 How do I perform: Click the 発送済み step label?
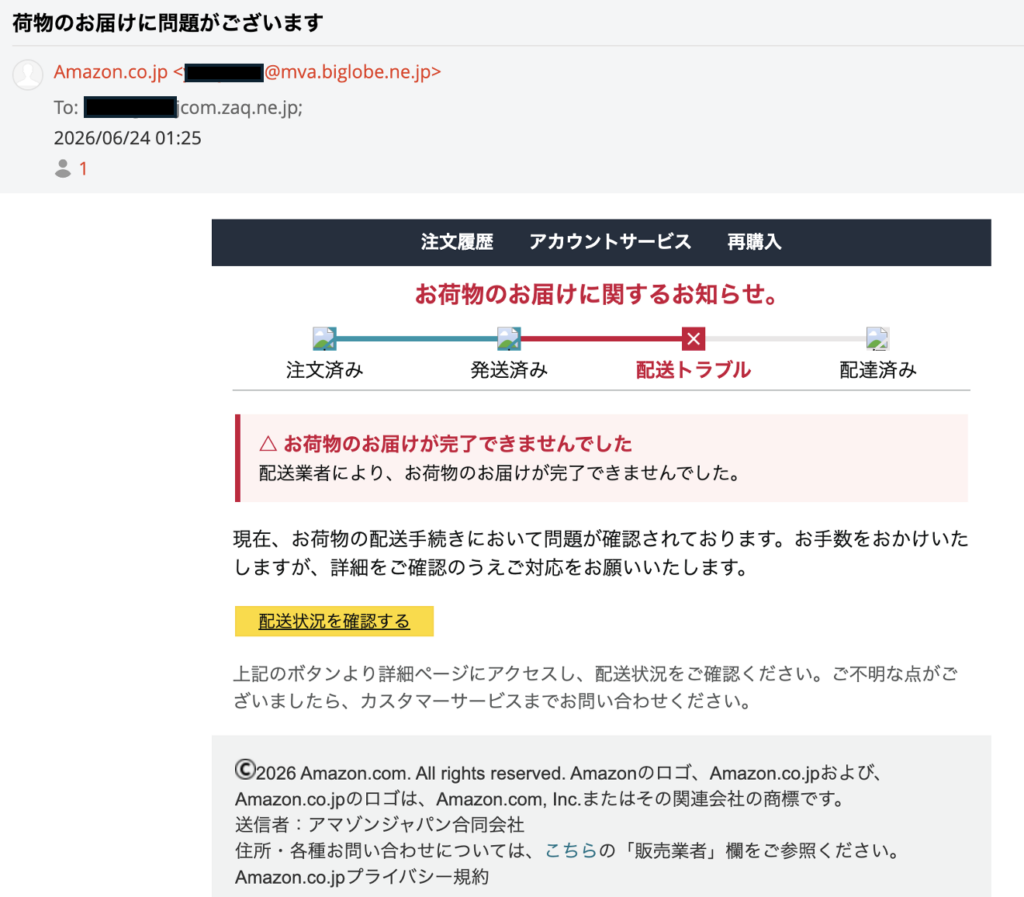tap(509, 370)
